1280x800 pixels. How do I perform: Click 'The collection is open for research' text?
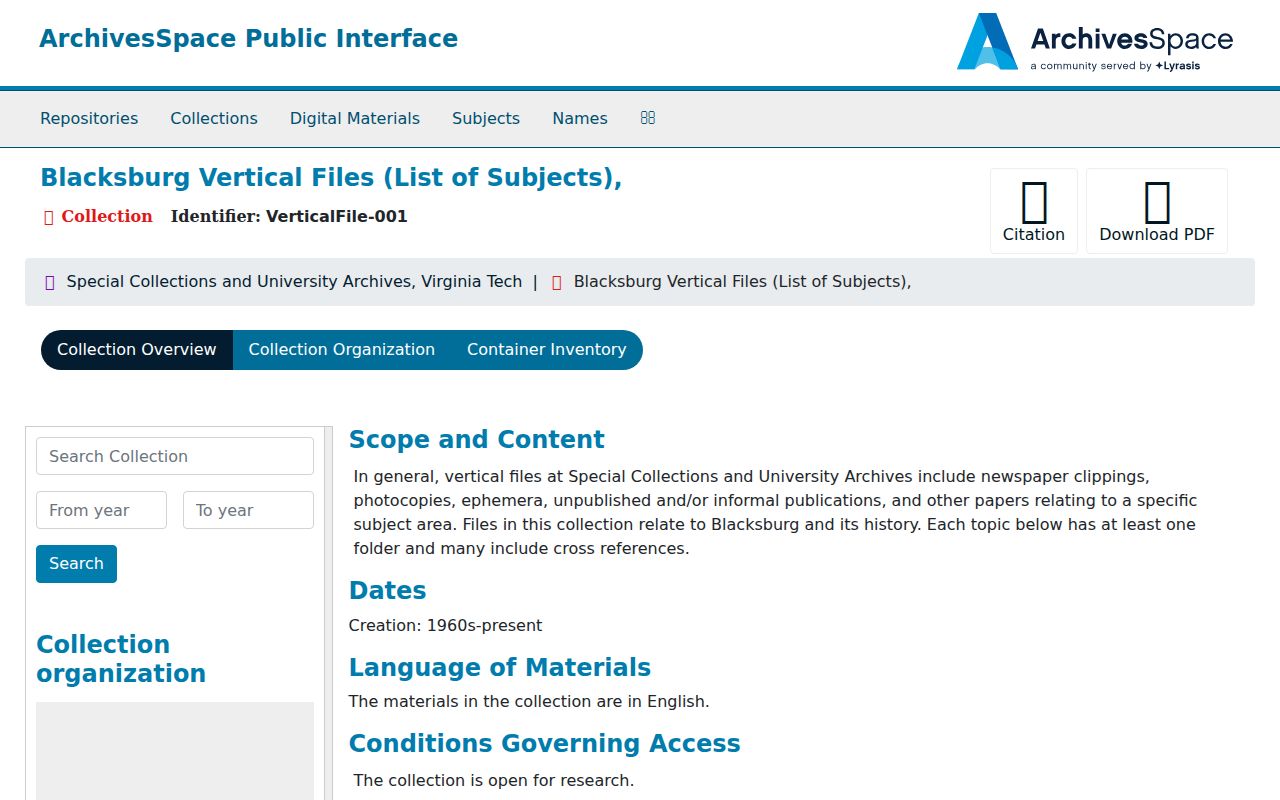click(x=494, y=780)
